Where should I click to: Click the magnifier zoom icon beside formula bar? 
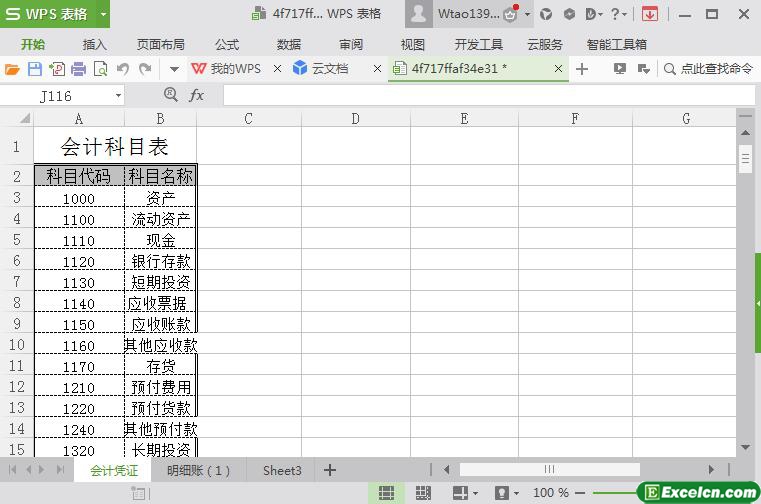pyautogui.click(x=171, y=94)
